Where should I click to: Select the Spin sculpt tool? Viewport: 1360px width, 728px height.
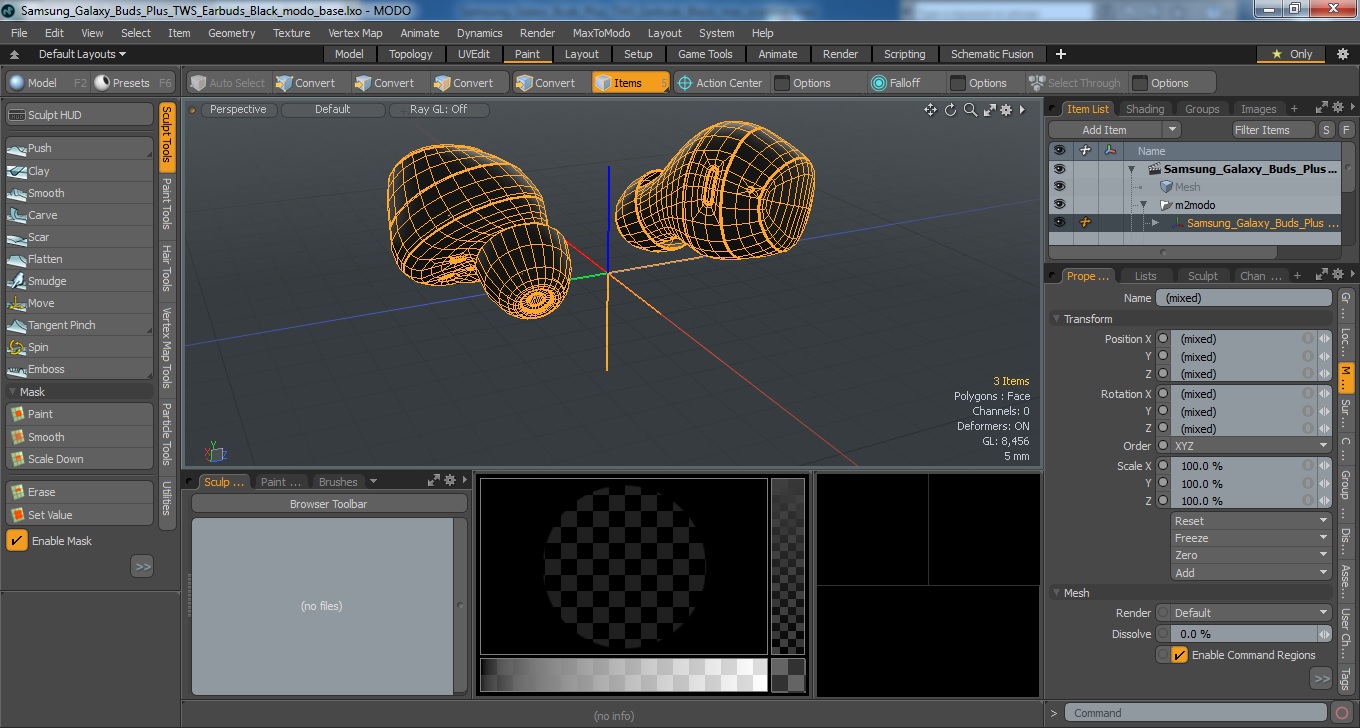pyautogui.click(x=80, y=347)
